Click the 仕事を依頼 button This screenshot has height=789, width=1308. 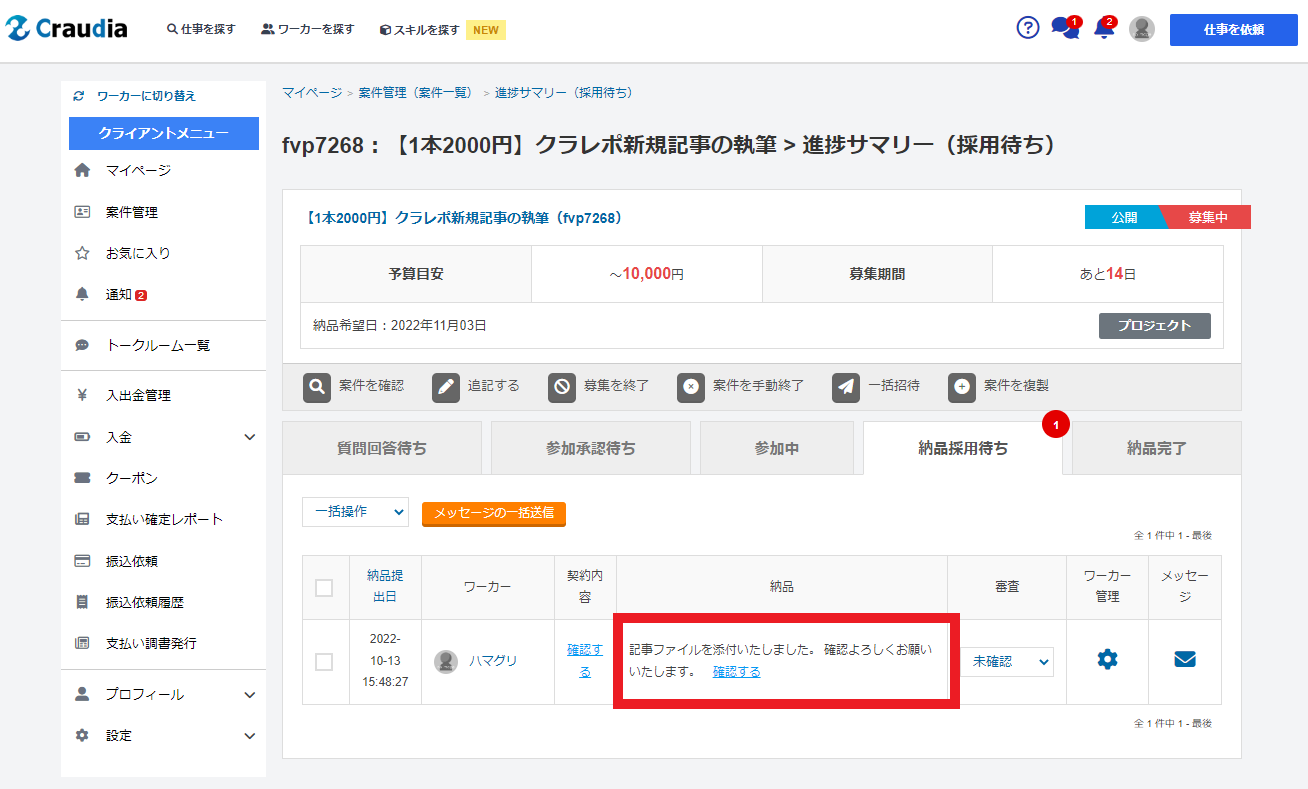click(x=1233, y=30)
